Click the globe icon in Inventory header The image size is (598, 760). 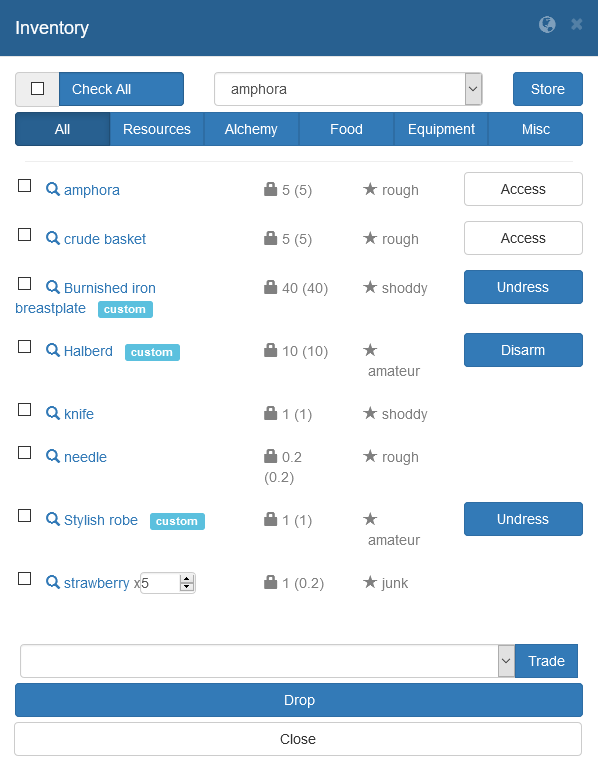coord(547,24)
